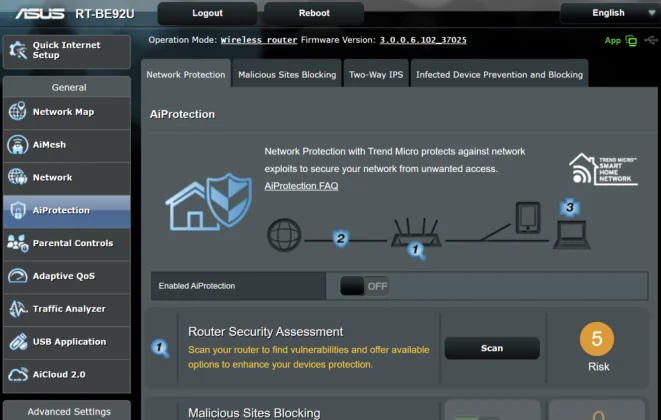Click the router icon in network diagram
This screenshot has width=661, height=420.
point(416,232)
